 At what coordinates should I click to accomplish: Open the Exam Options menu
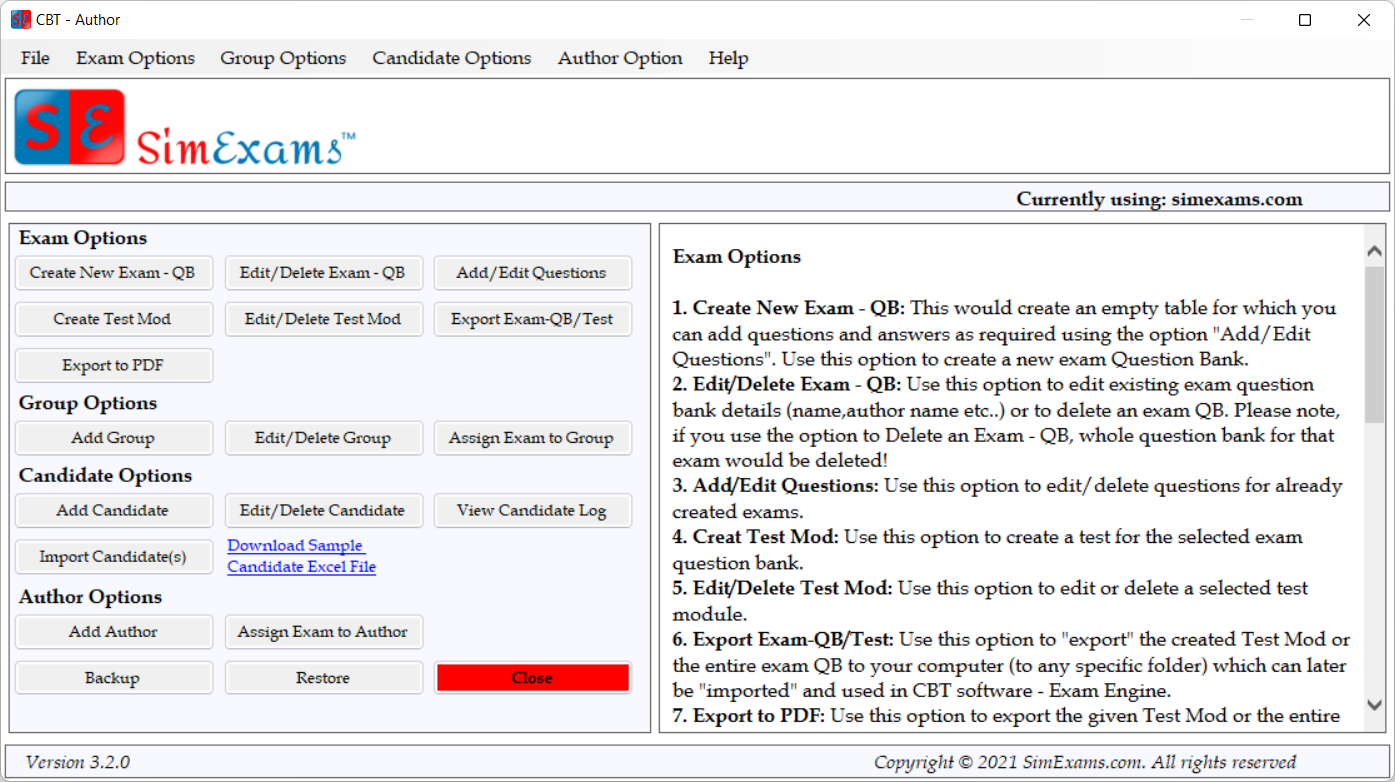click(135, 58)
